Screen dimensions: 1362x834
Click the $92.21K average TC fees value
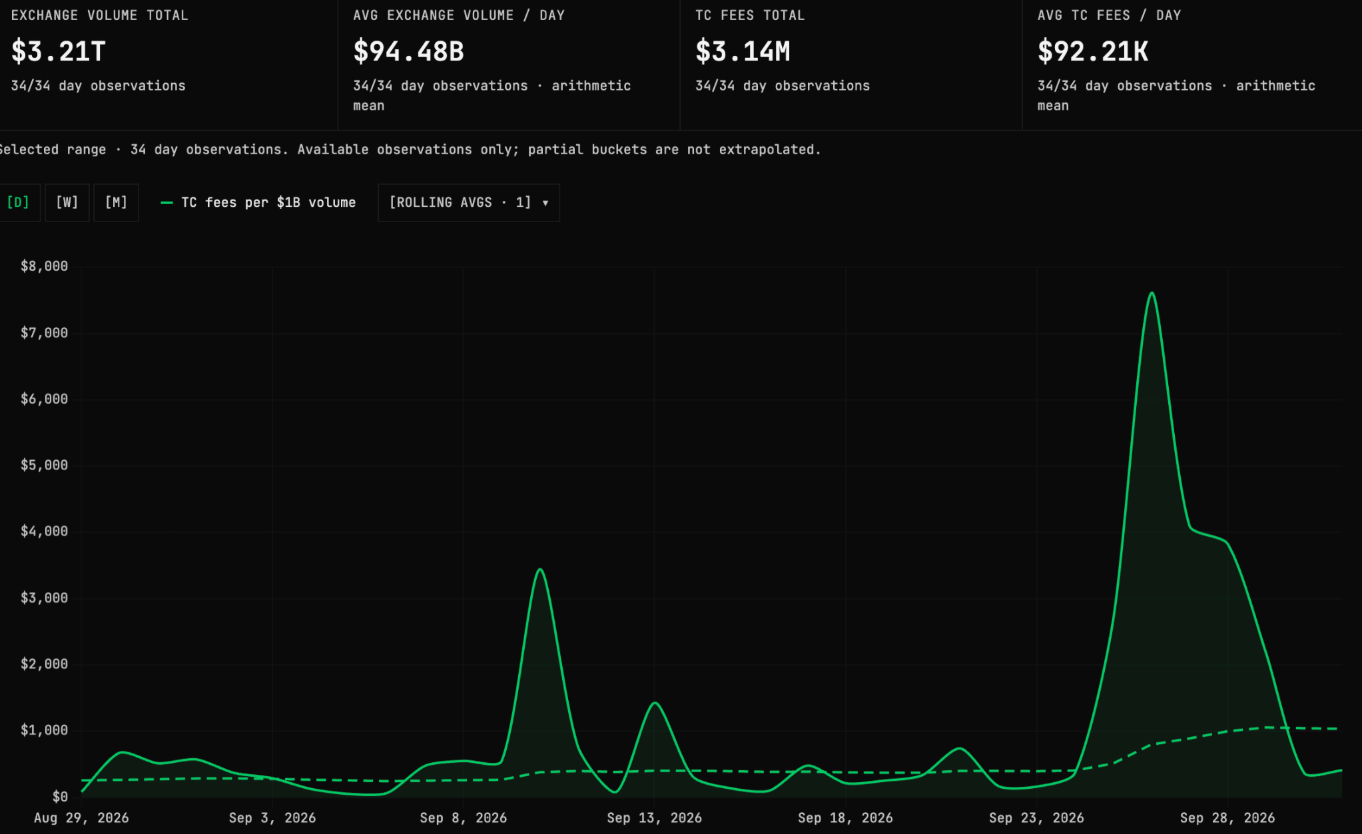[1093, 50]
